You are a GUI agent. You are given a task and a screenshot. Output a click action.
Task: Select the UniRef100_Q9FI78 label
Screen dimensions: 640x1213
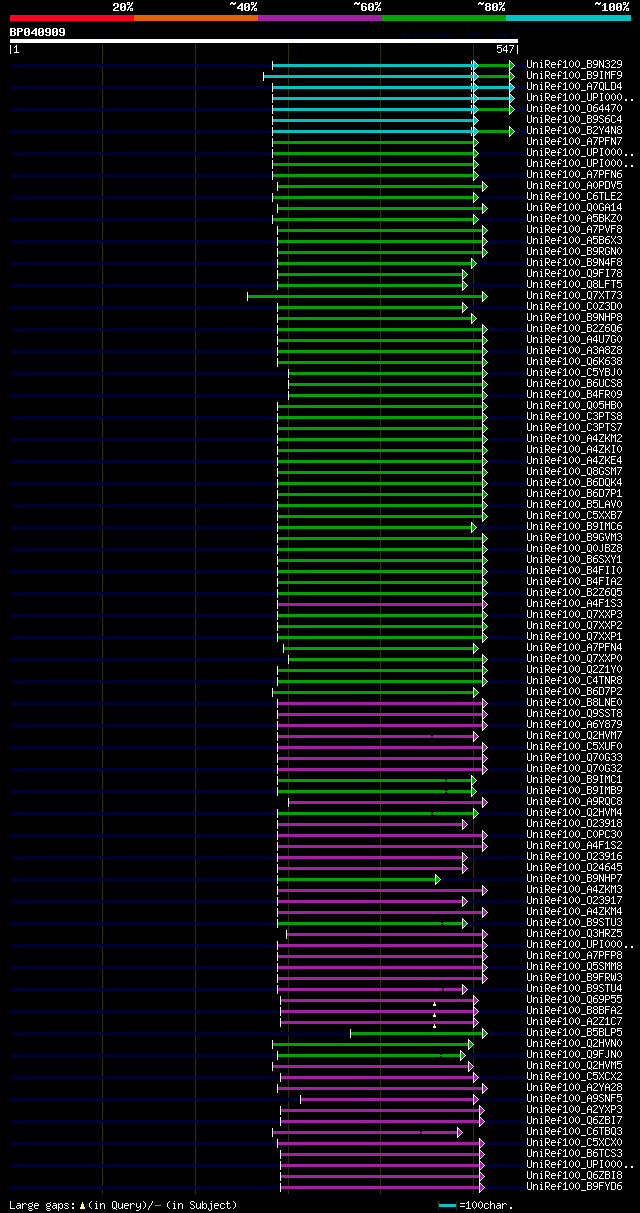click(x=574, y=274)
